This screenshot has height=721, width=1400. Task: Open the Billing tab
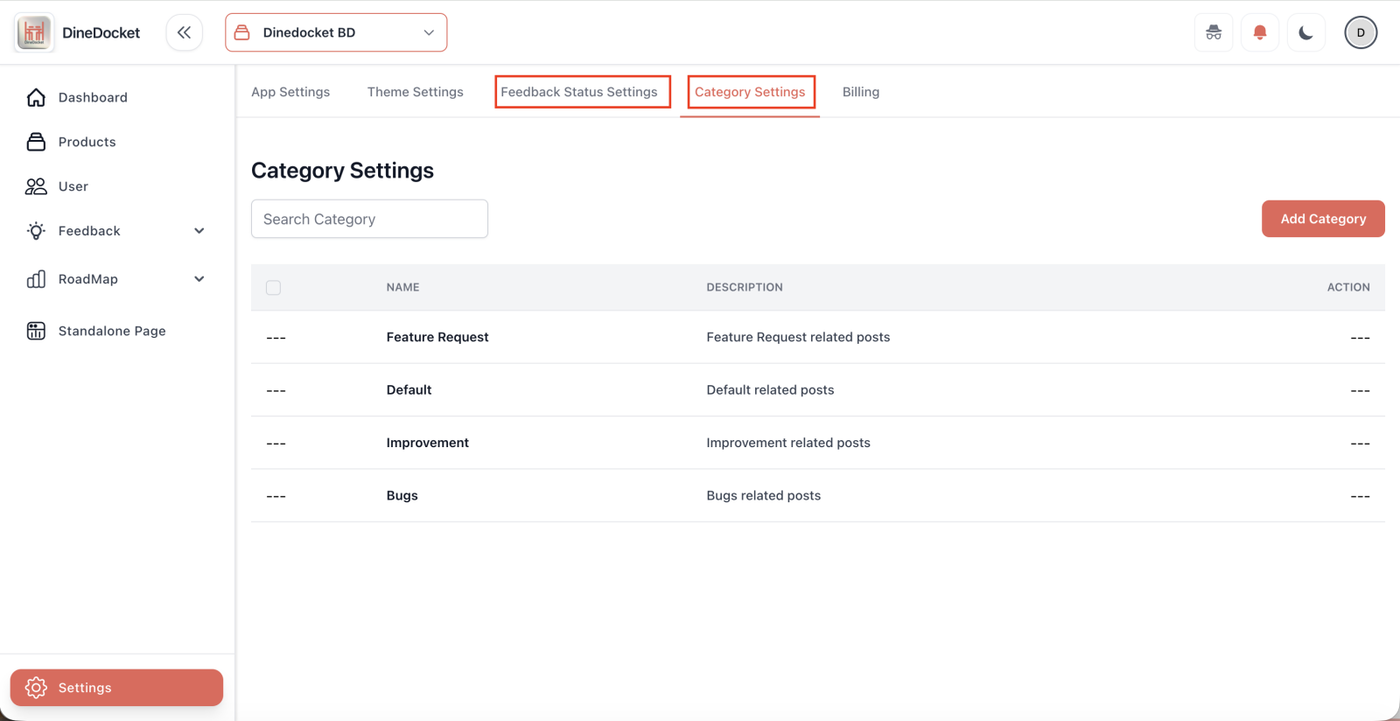click(x=860, y=92)
